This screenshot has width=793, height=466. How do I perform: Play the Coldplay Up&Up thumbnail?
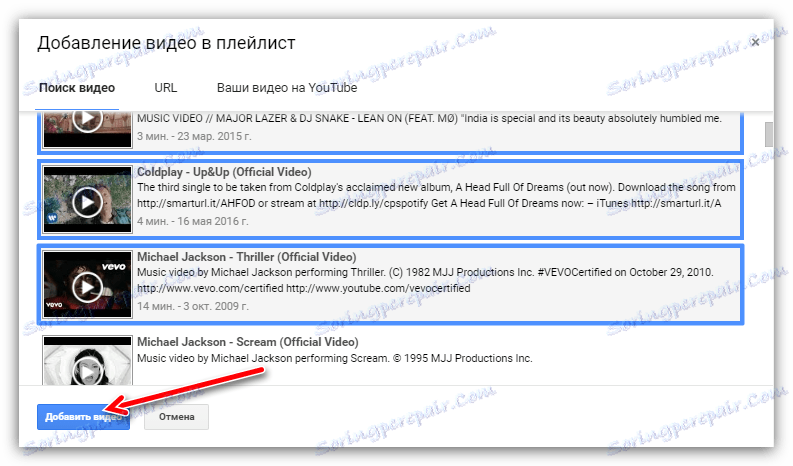click(x=87, y=200)
